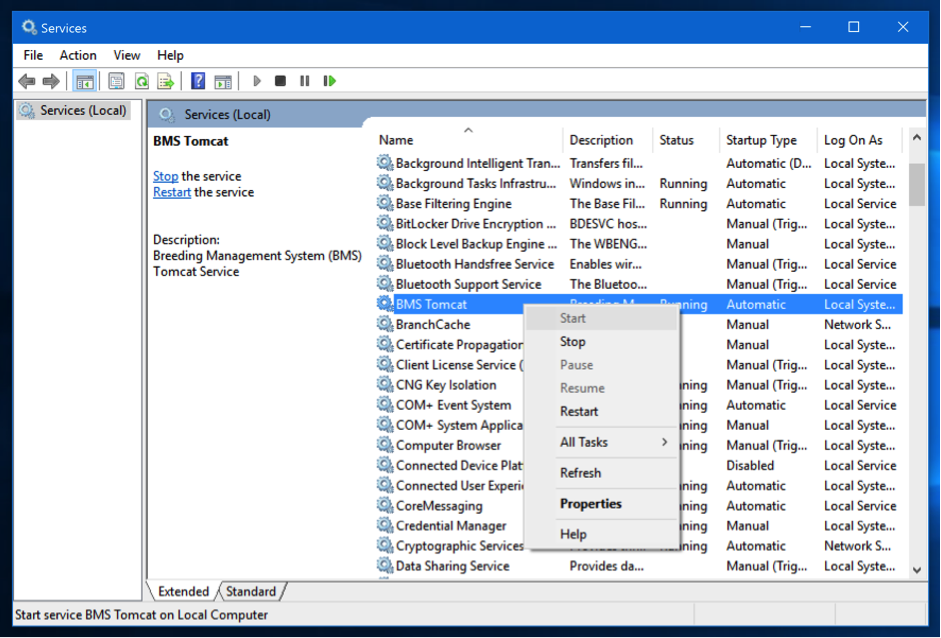Sort by the Log On As column header

click(x=859, y=140)
